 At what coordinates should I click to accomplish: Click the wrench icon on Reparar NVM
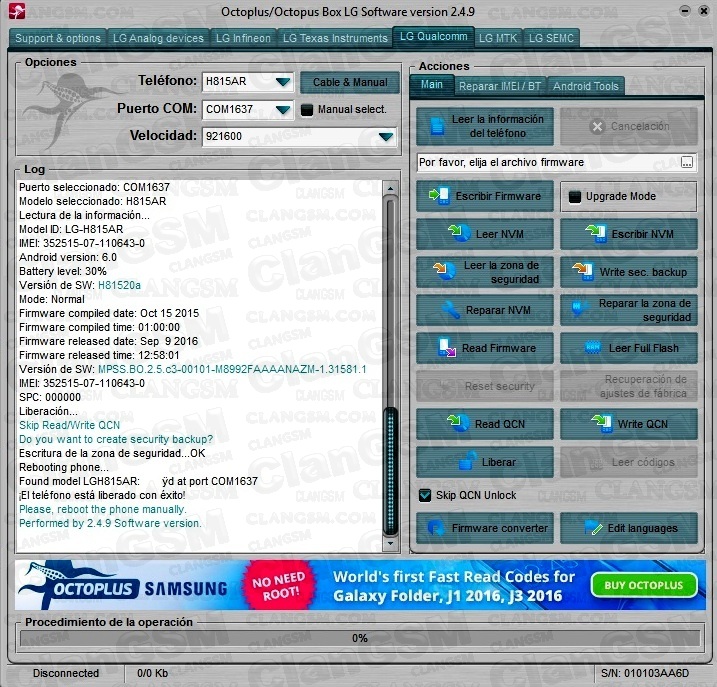451,310
